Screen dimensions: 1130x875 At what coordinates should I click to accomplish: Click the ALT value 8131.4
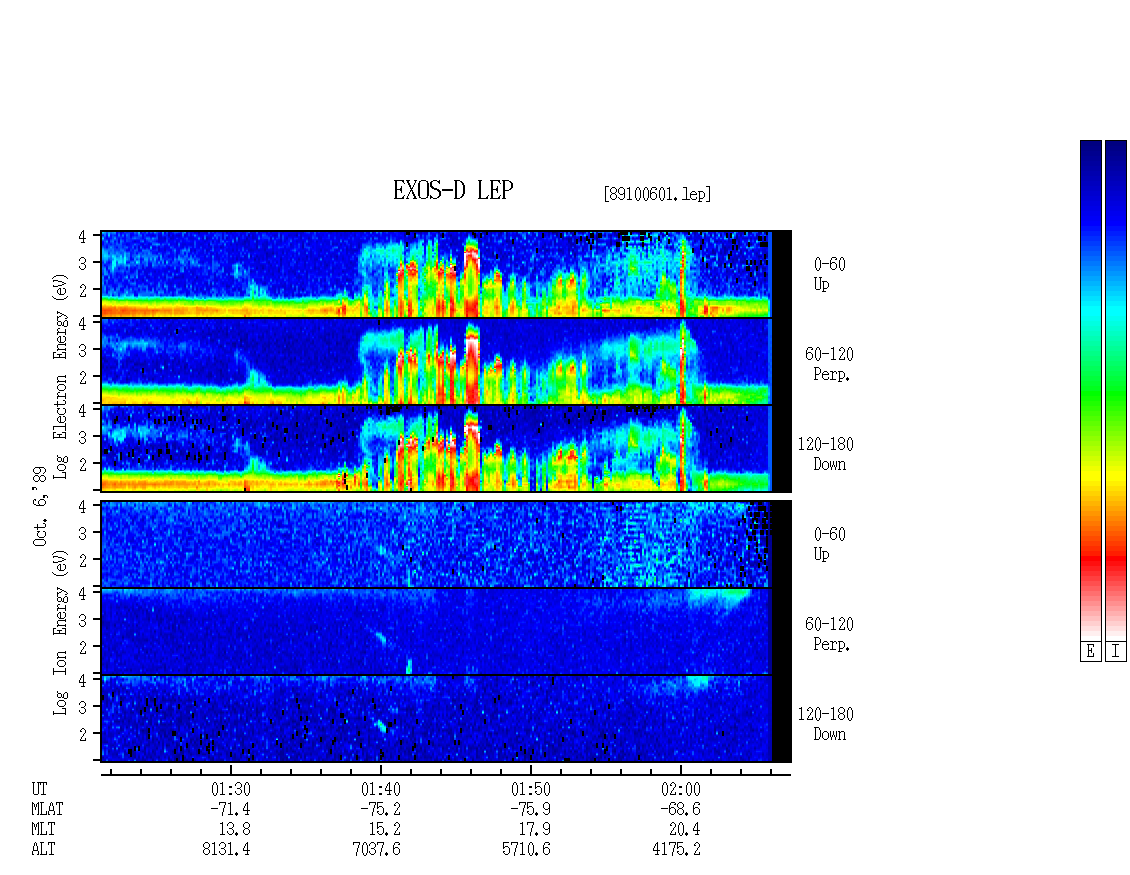(x=226, y=850)
